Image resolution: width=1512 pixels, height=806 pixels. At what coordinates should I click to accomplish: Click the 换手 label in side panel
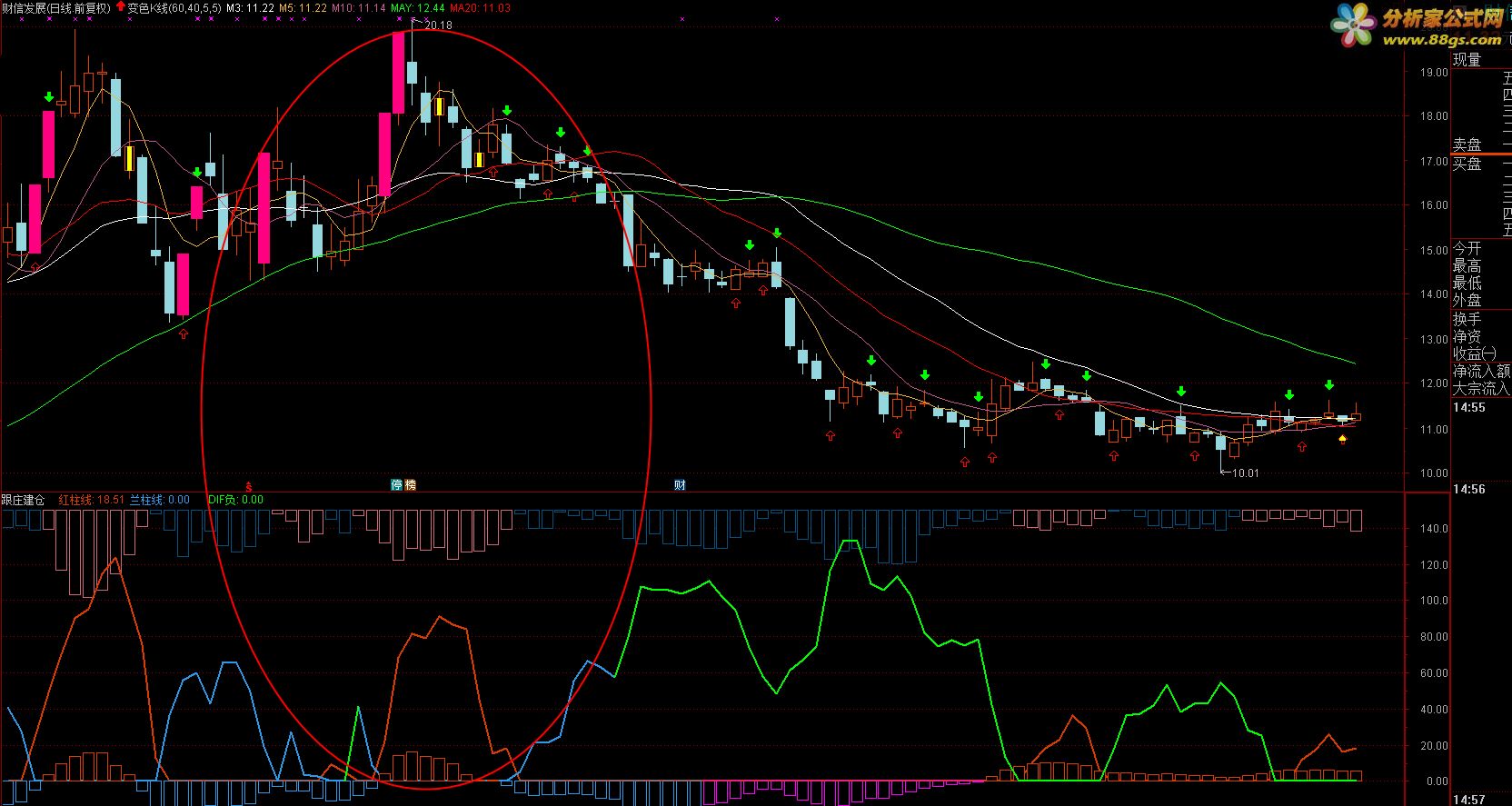1467,319
